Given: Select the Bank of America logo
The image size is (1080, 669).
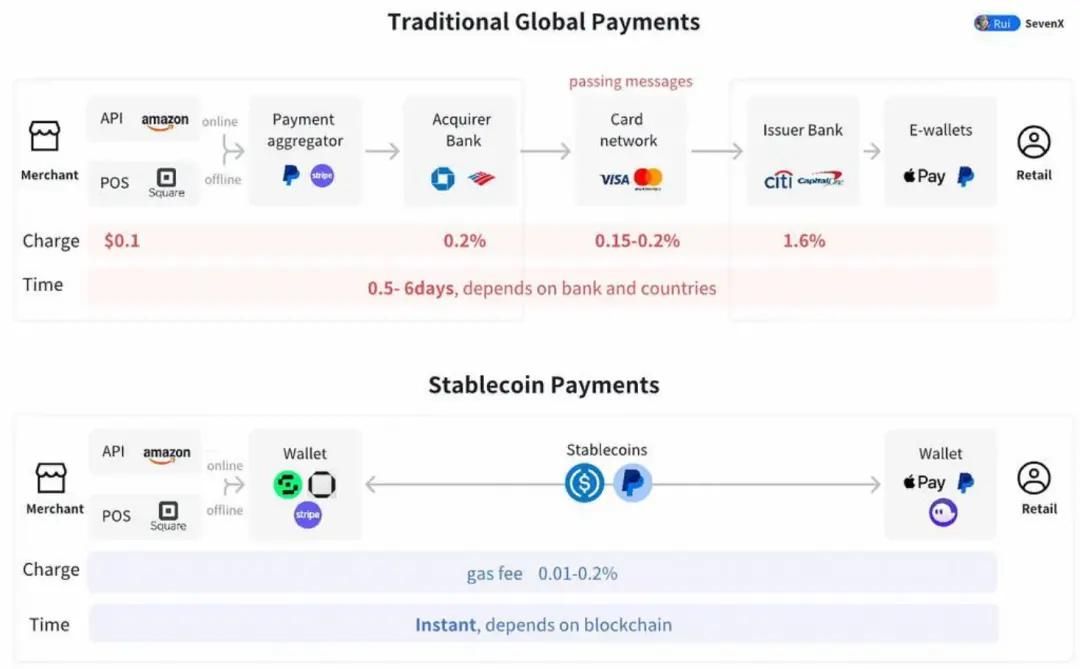Looking at the screenshot, I should (481, 178).
